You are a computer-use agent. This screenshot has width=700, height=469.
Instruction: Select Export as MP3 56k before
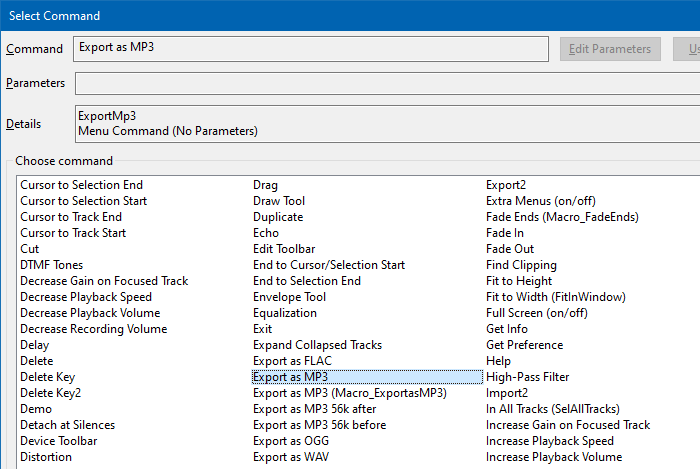(320, 425)
